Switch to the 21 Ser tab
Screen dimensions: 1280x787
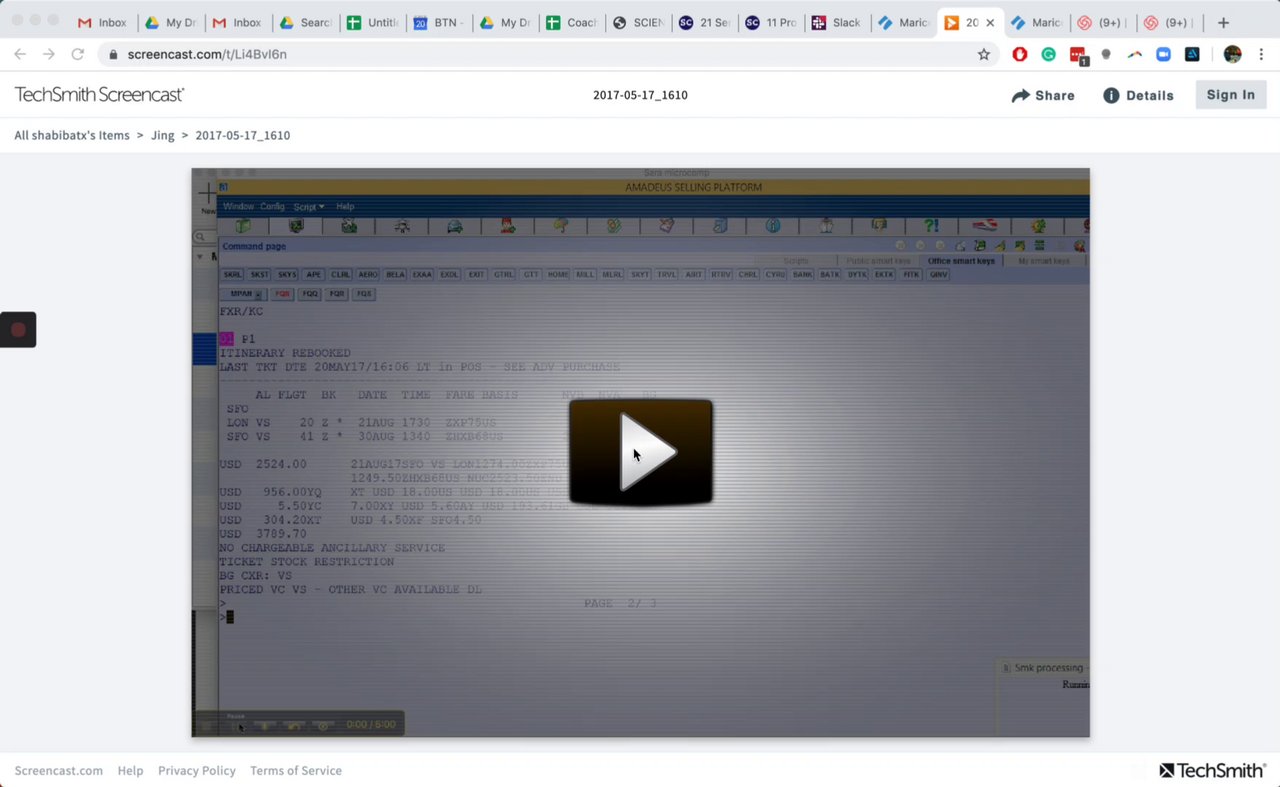pyautogui.click(x=704, y=22)
